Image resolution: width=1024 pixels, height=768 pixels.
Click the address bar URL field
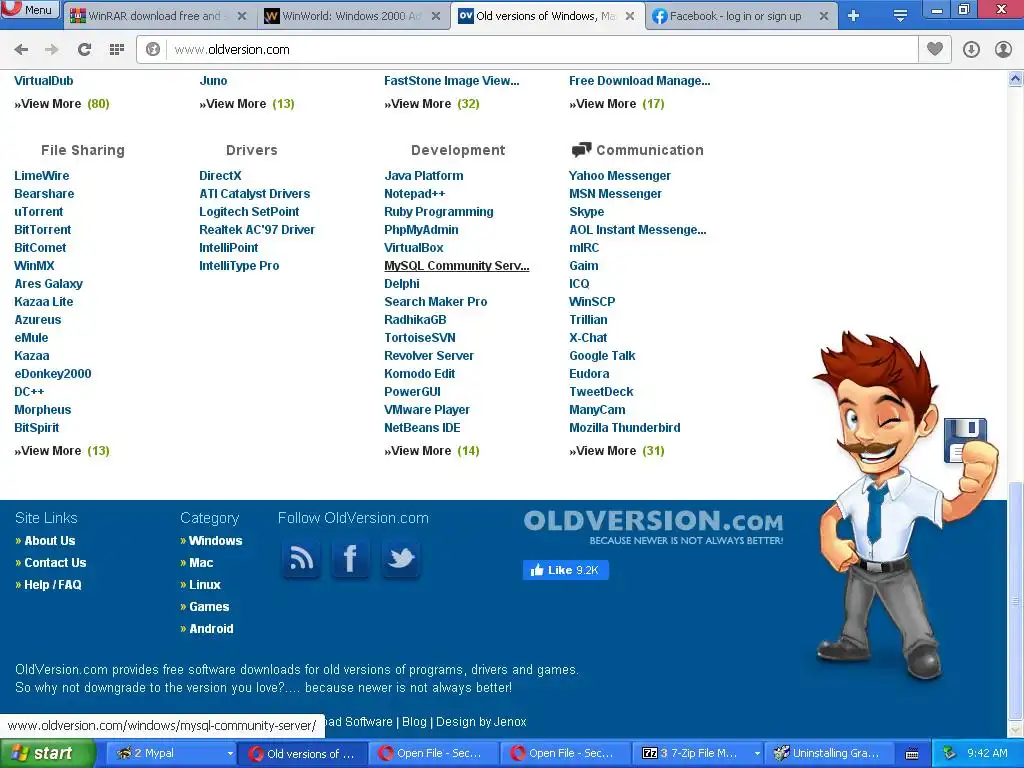(x=542, y=50)
